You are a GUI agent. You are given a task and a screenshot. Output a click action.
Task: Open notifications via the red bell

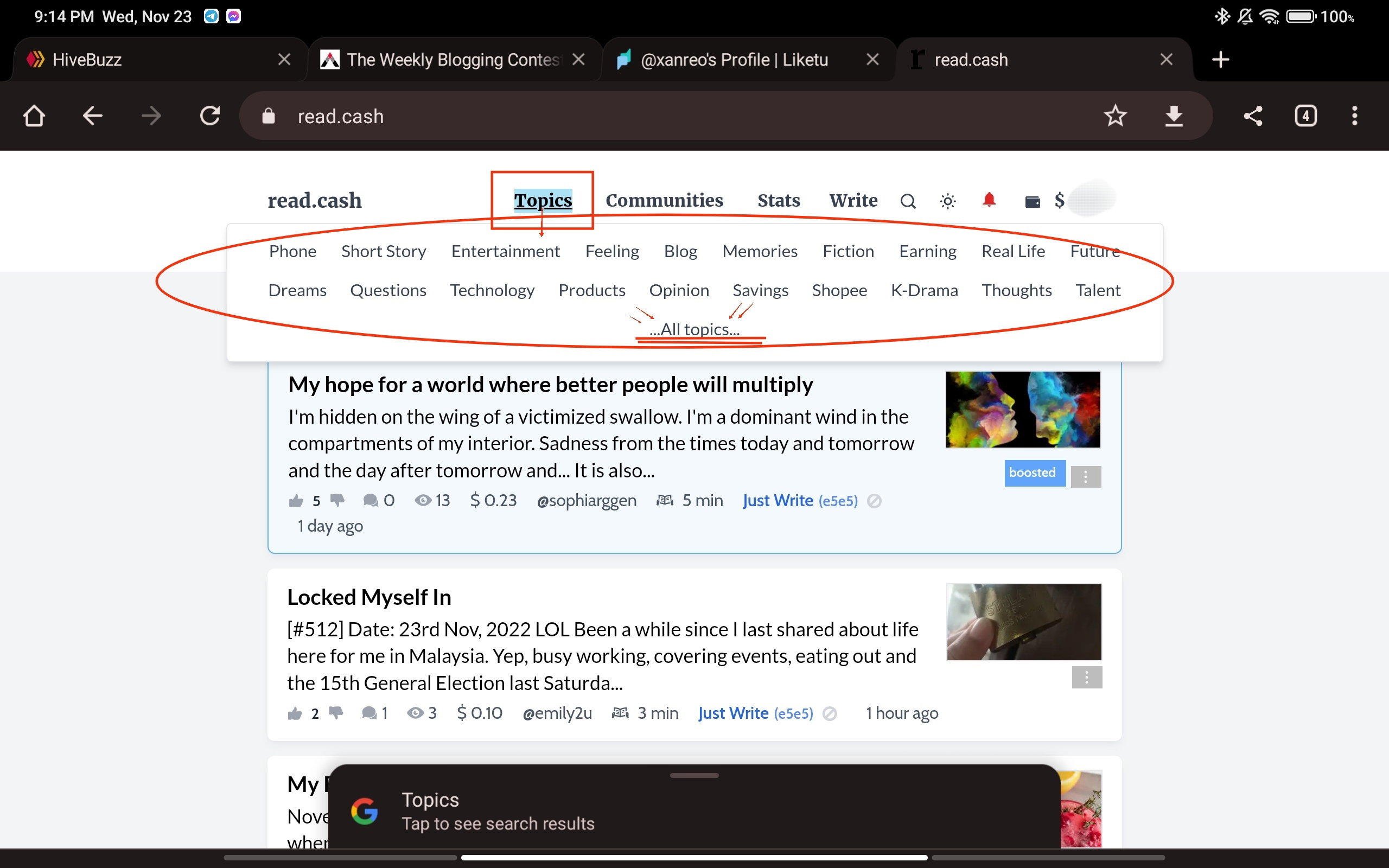coord(989,200)
